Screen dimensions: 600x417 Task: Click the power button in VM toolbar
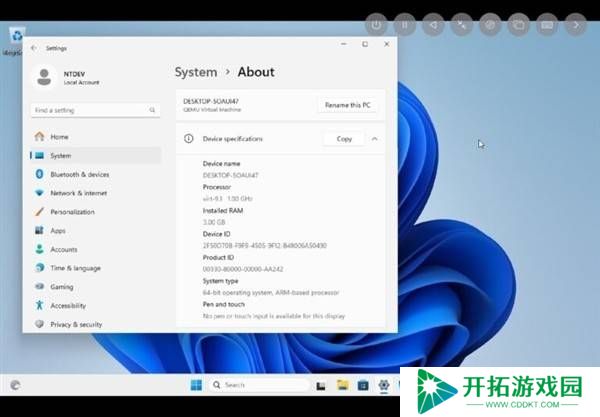[x=376, y=25]
